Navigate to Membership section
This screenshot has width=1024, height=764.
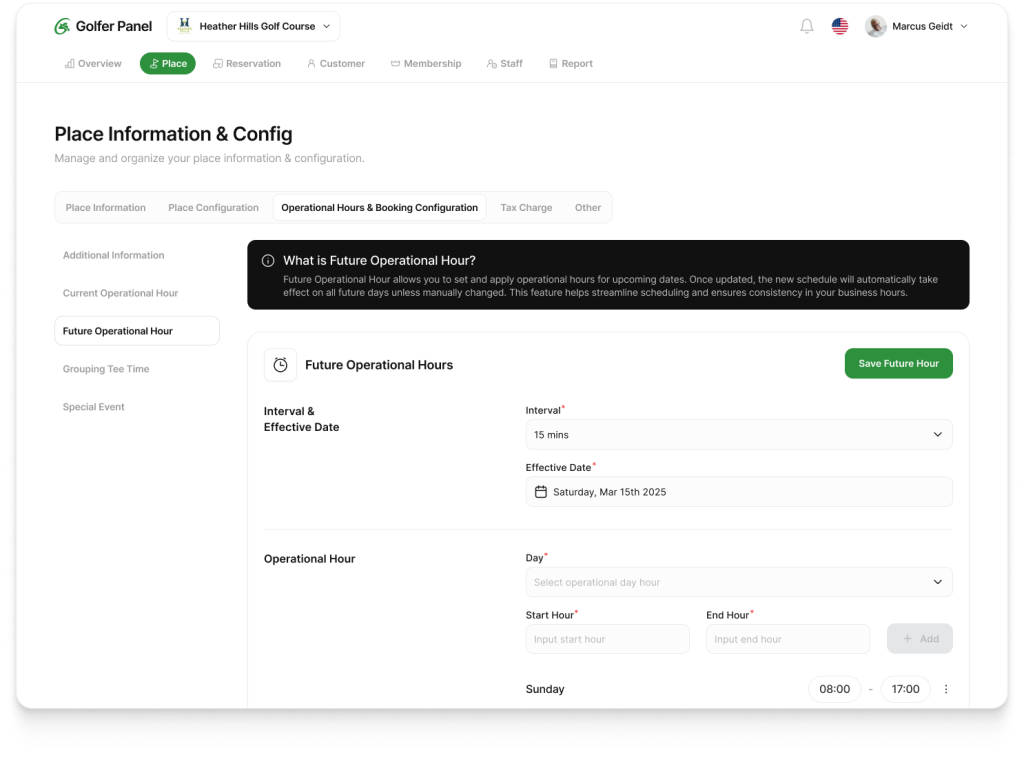(x=426, y=63)
